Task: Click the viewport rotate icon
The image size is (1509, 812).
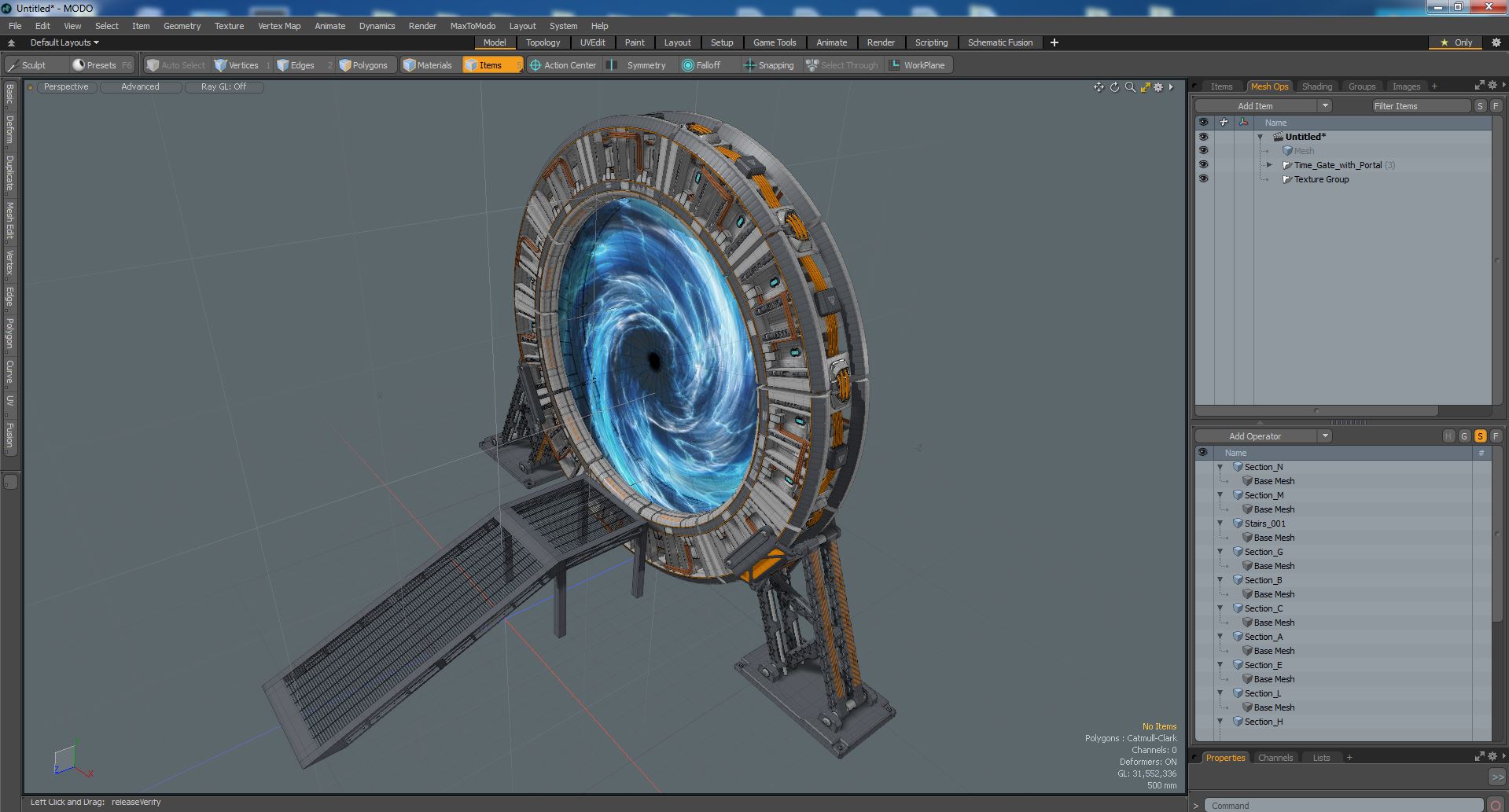Action: 1114,87
